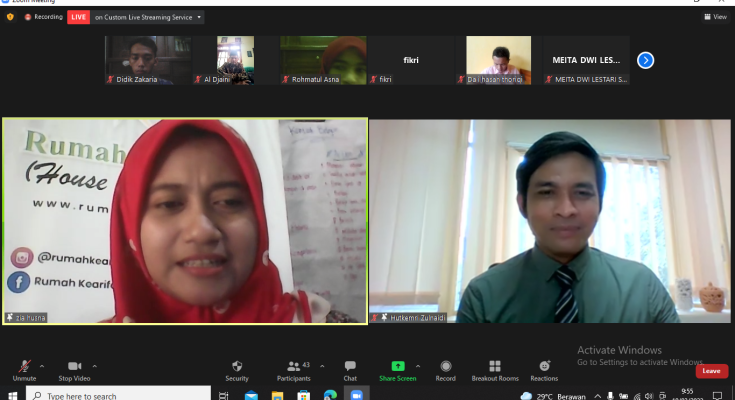Click Hutkemri Zulnaidi's video panel
The width and height of the screenshot is (735, 400).
[550, 221]
